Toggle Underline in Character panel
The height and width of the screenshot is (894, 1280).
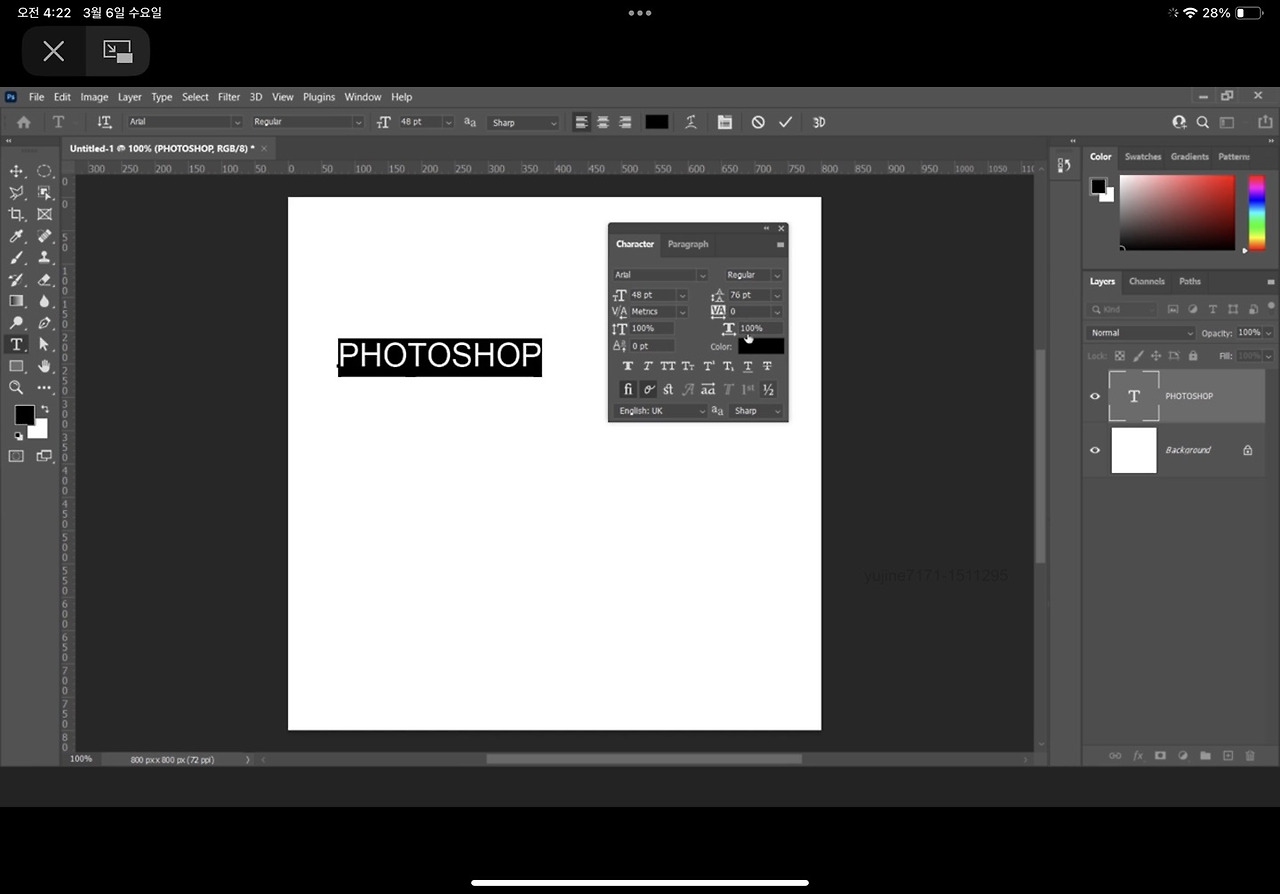[x=748, y=366]
